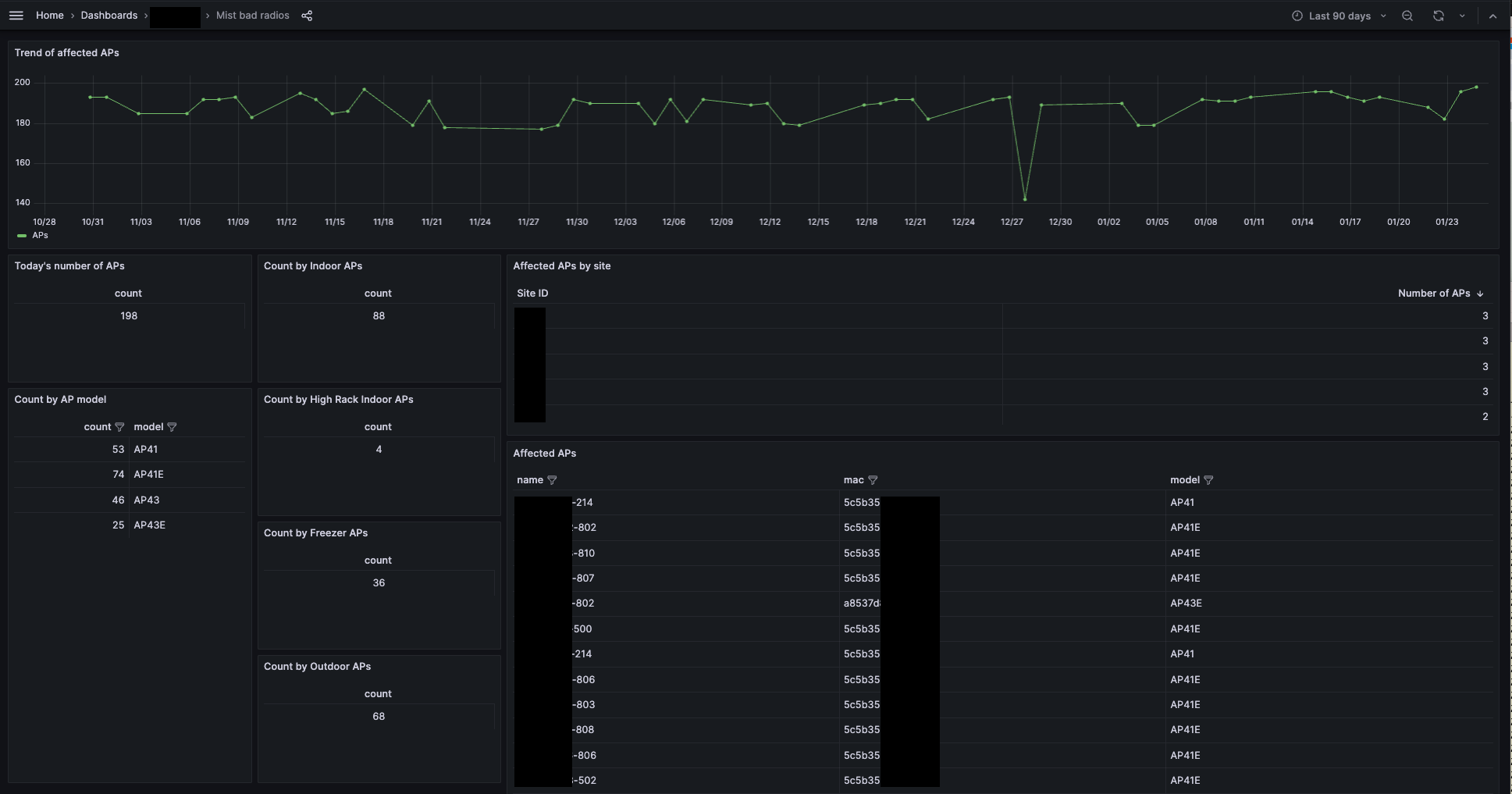The width and height of the screenshot is (1512, 794).
Task: Open the model filter in Affected APs table
Action: pos(1209,480)
